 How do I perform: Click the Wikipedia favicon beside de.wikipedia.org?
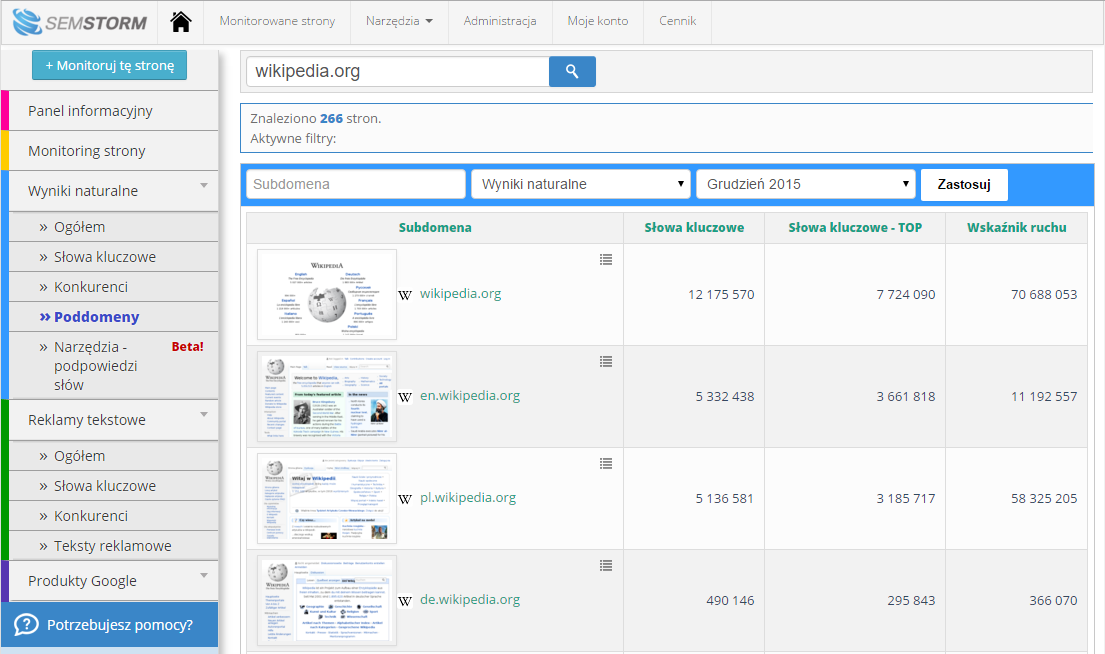pyautogui.click(x=405, y=601)
